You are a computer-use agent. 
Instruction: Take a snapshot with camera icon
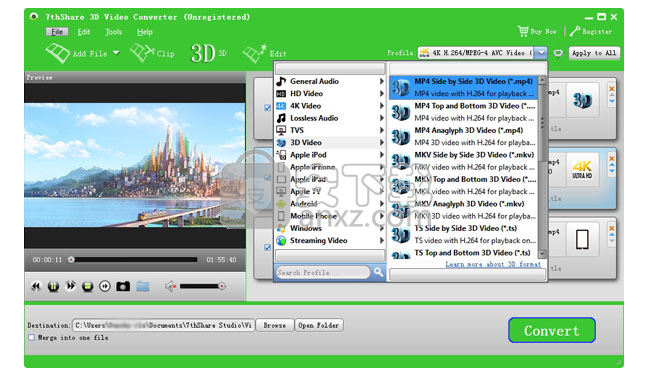123,286
